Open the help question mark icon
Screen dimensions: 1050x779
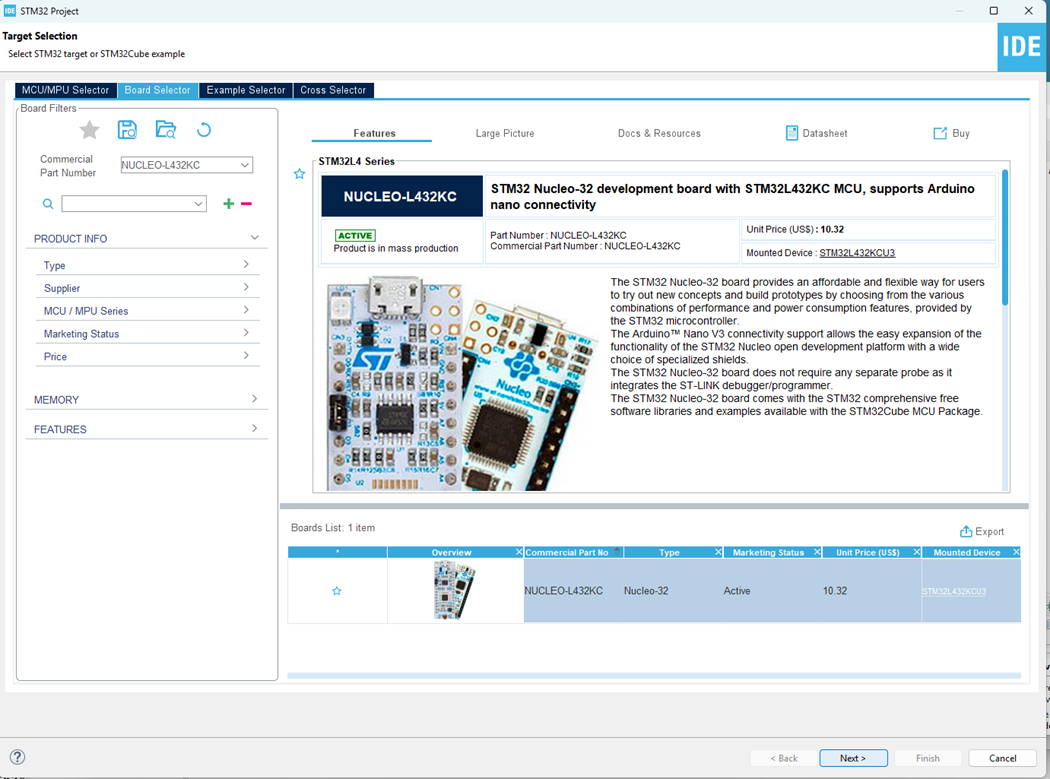pos(17,757)
